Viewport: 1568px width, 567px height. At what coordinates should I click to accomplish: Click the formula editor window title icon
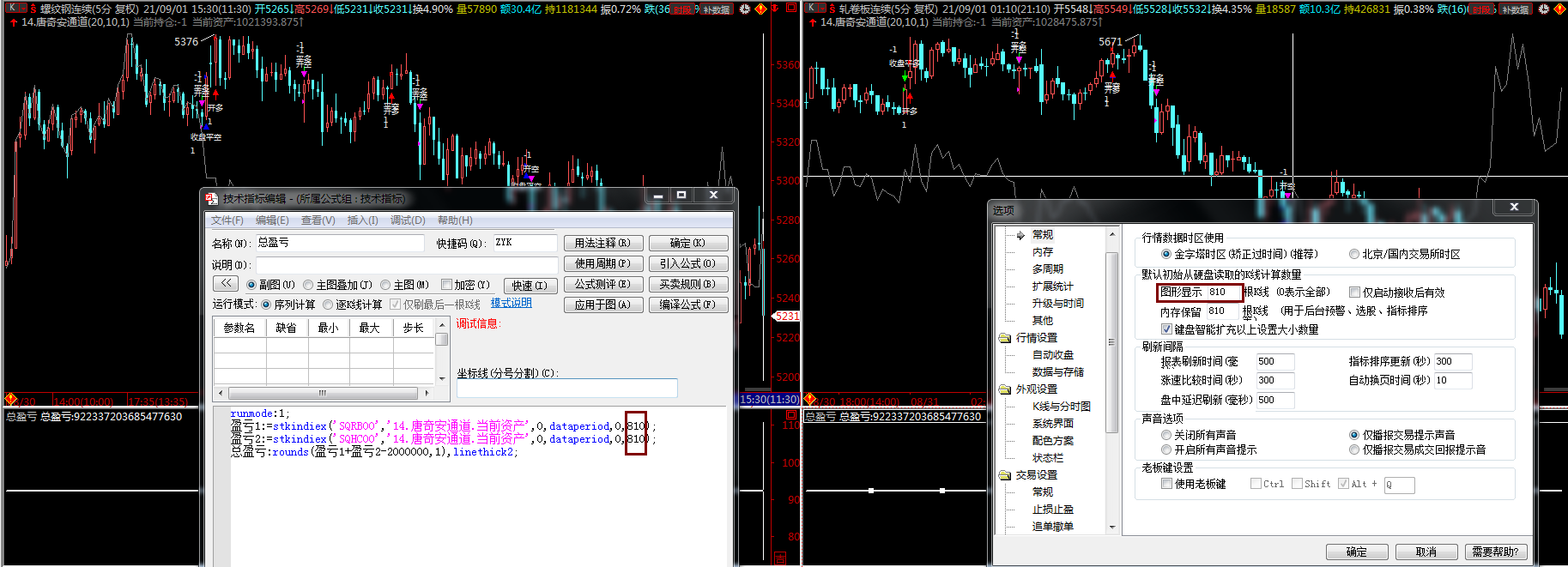coord(212,198)
